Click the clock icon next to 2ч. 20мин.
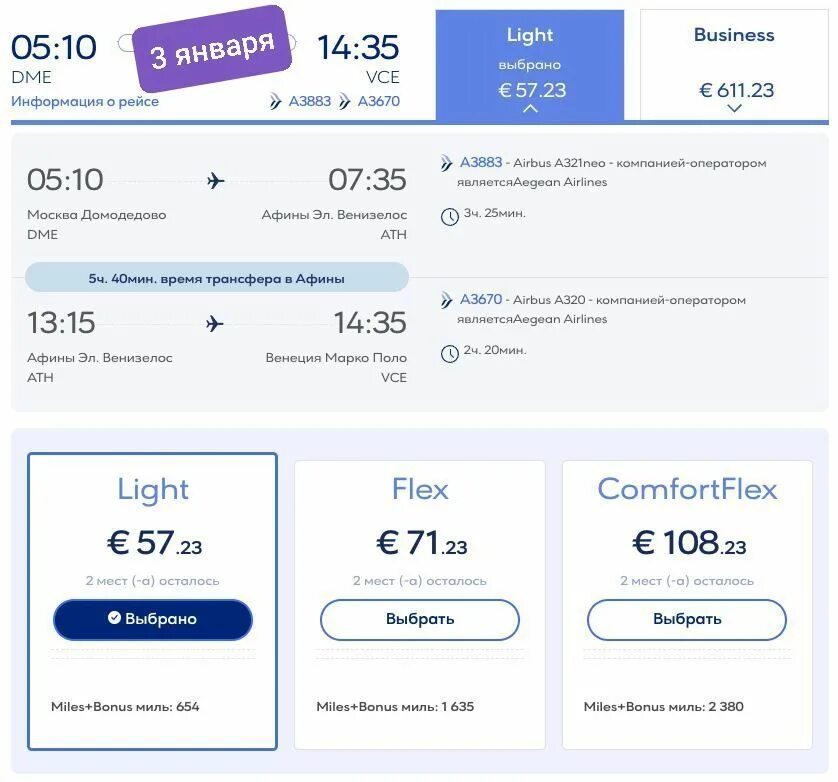Viewport: 838px width, 782px height. (449, 353)
